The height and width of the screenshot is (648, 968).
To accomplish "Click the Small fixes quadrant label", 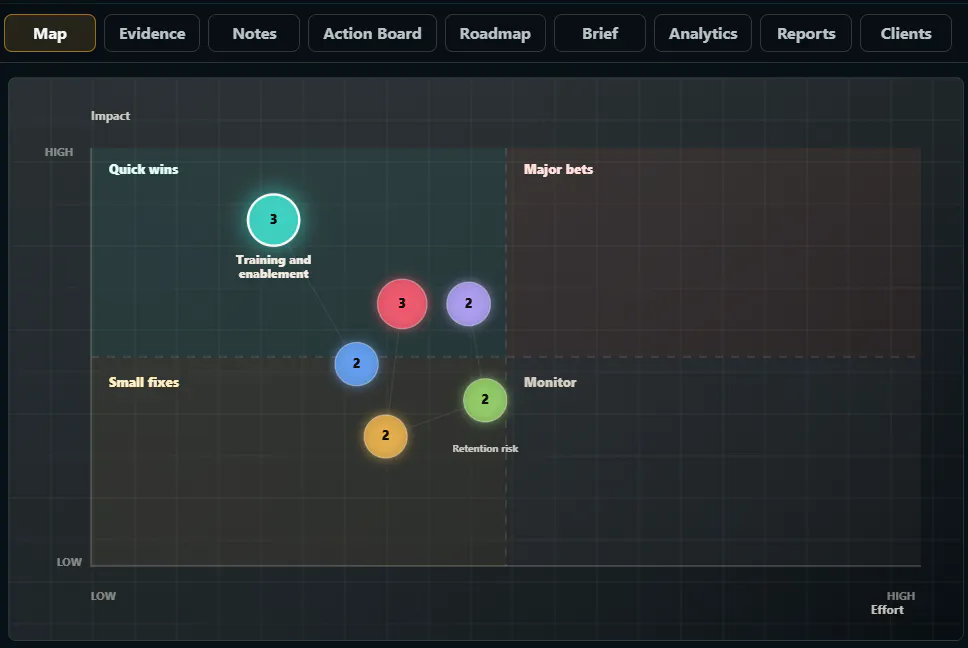I will tap(144, 382).
